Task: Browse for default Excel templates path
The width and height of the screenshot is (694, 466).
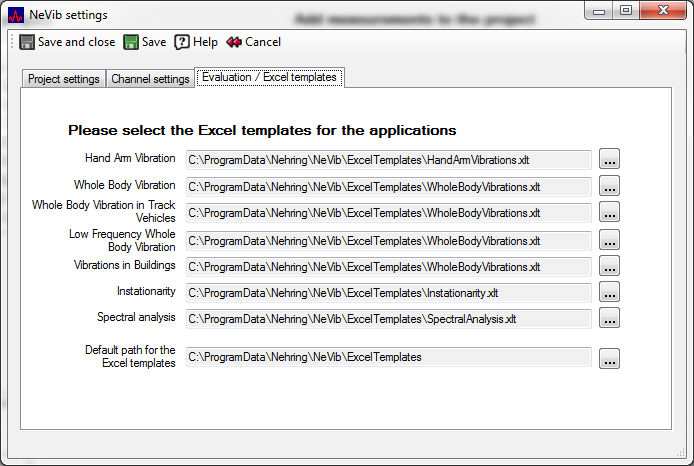Action: (609, 358)
